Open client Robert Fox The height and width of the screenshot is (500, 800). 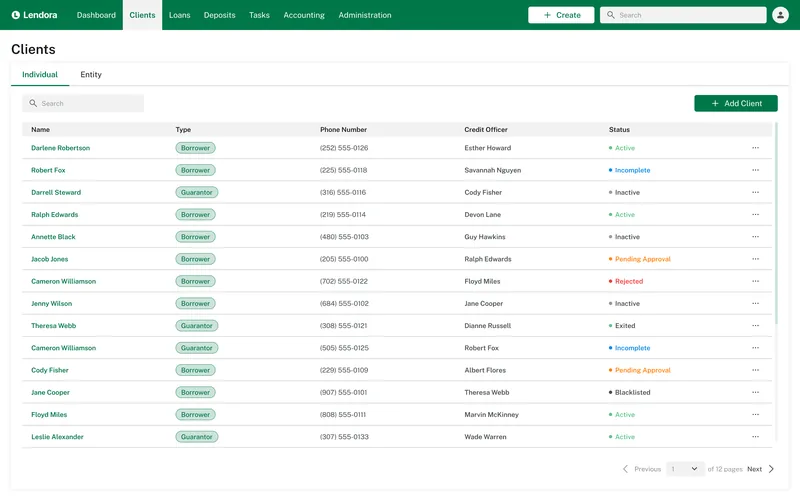pos(48,170)
